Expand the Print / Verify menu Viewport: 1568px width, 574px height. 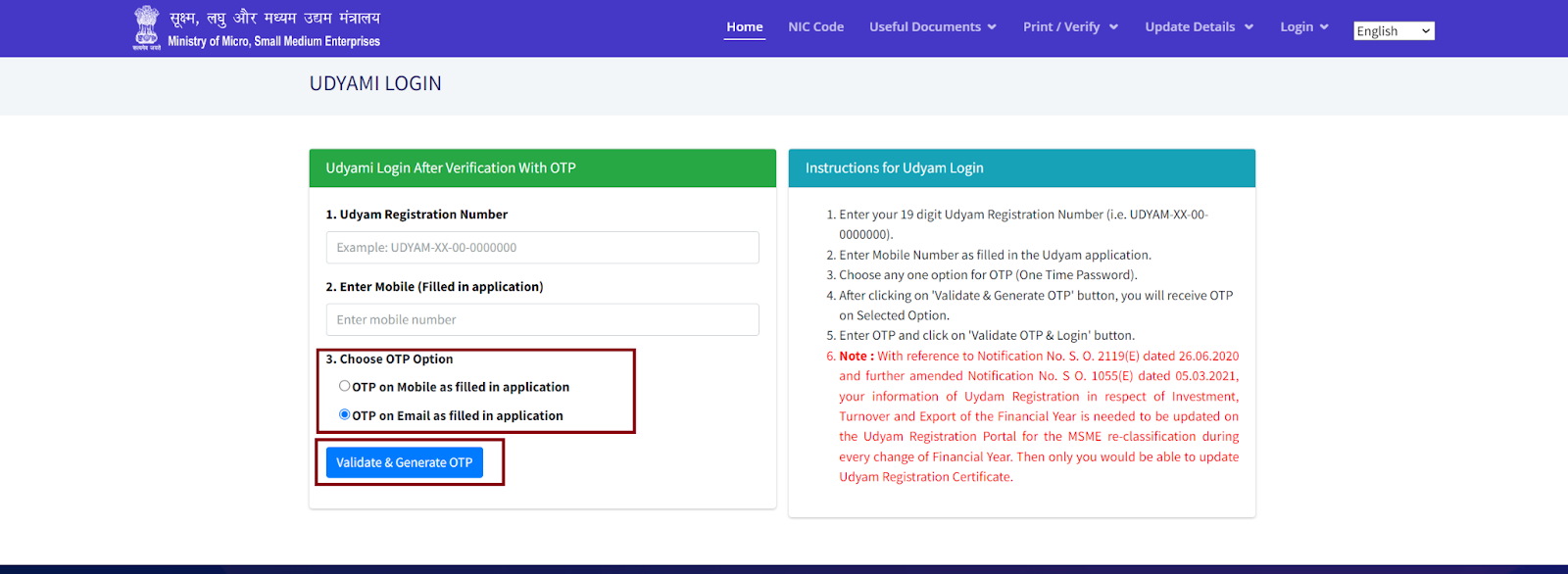click(x=1071, y=27)
